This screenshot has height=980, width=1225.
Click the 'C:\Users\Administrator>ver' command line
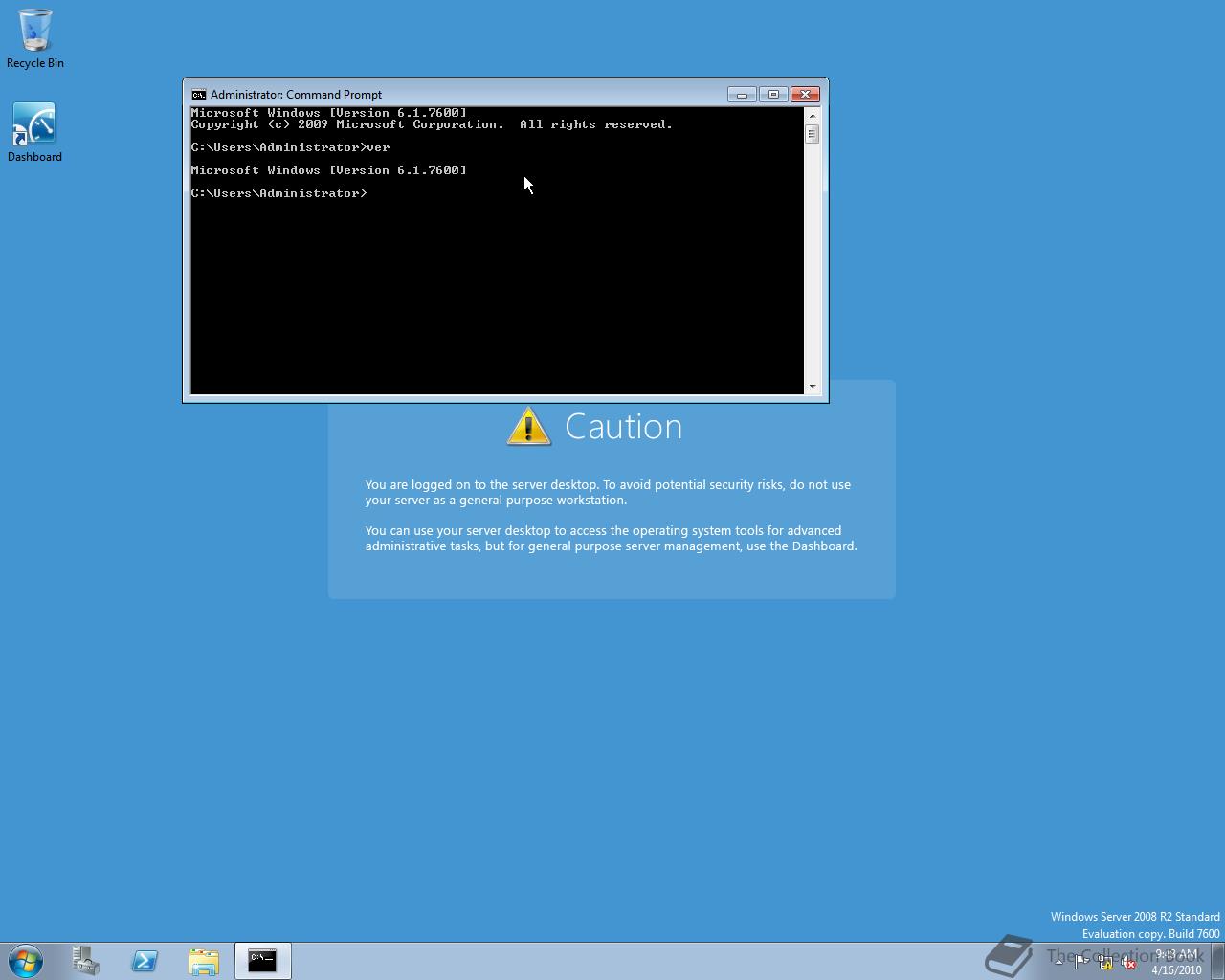tap(291, 147)
